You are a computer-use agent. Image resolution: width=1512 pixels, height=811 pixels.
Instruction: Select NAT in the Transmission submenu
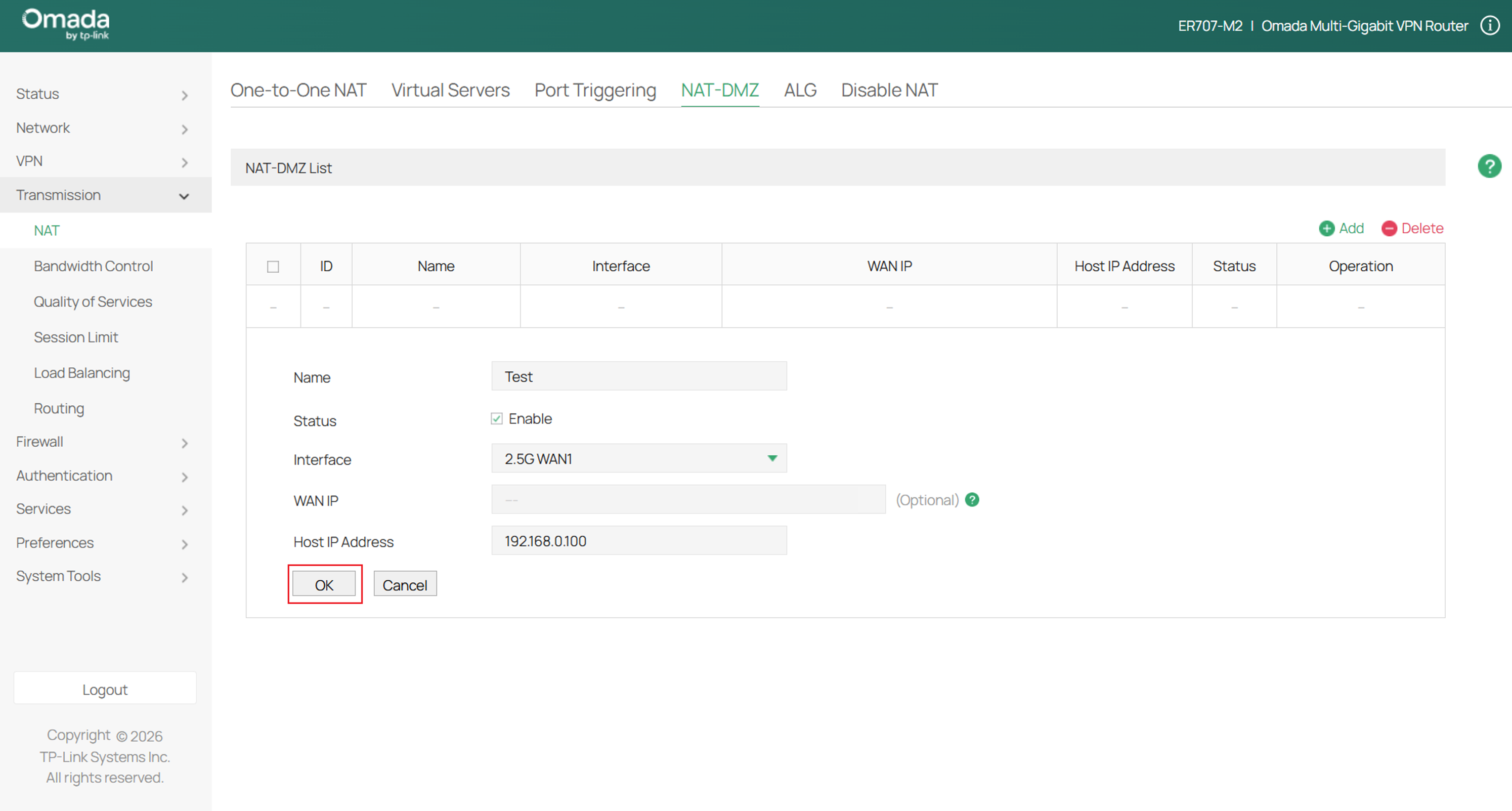106,231
